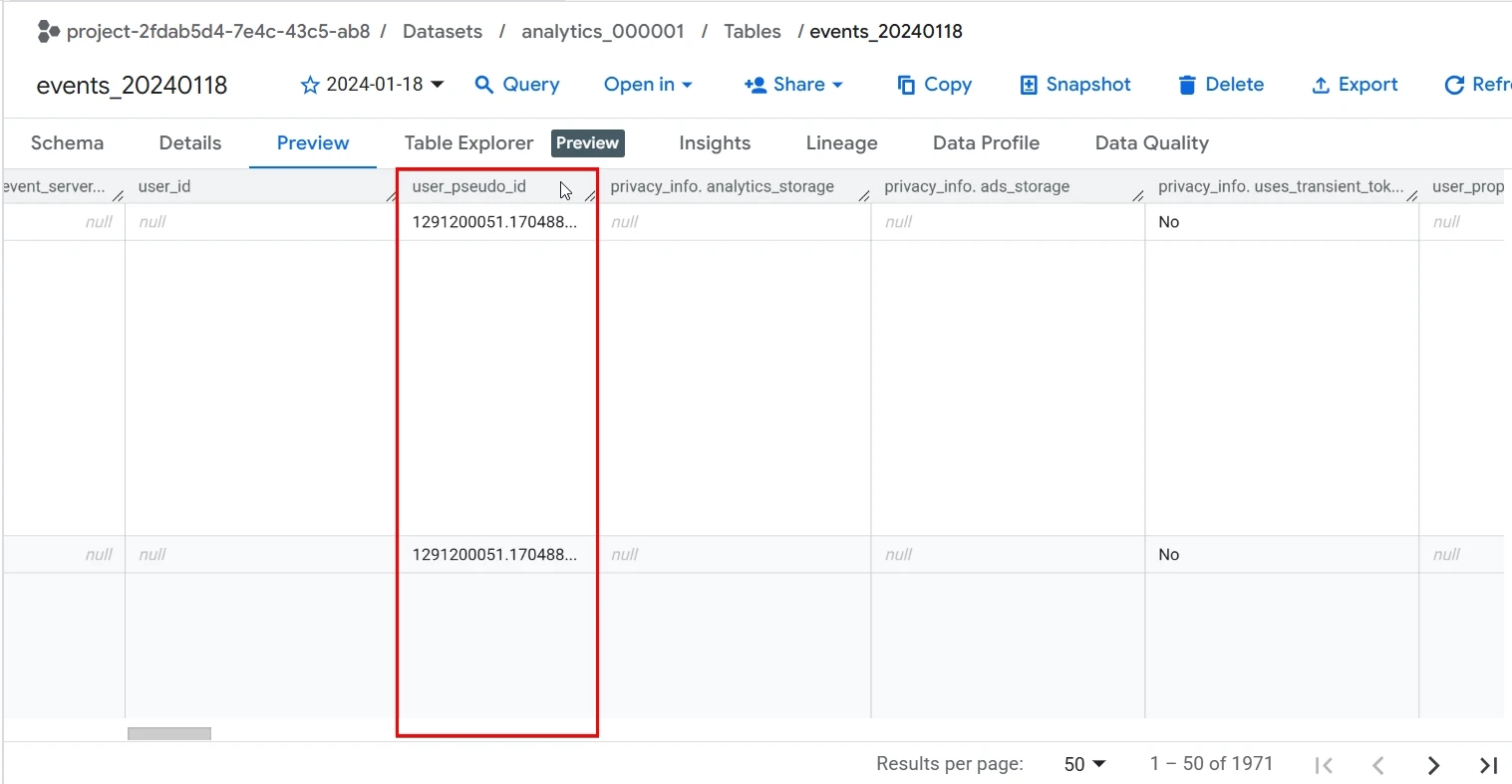Open the Data Profile tab
This screenshot has height=784, width=1512.
point(986,142)
